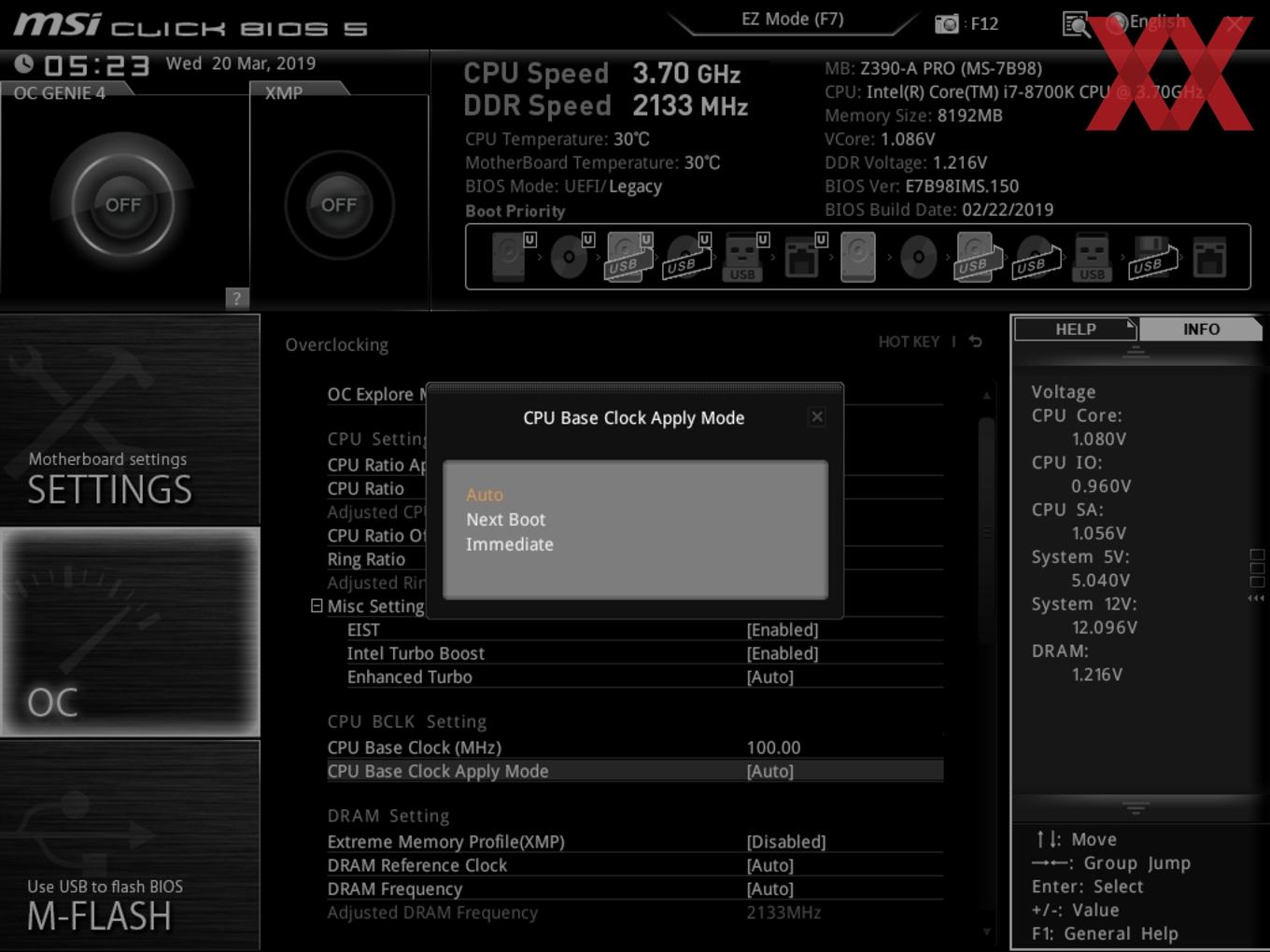Switch to the INFO tab
Viewport: 1270px width, 952px height.
[1201, 329]
